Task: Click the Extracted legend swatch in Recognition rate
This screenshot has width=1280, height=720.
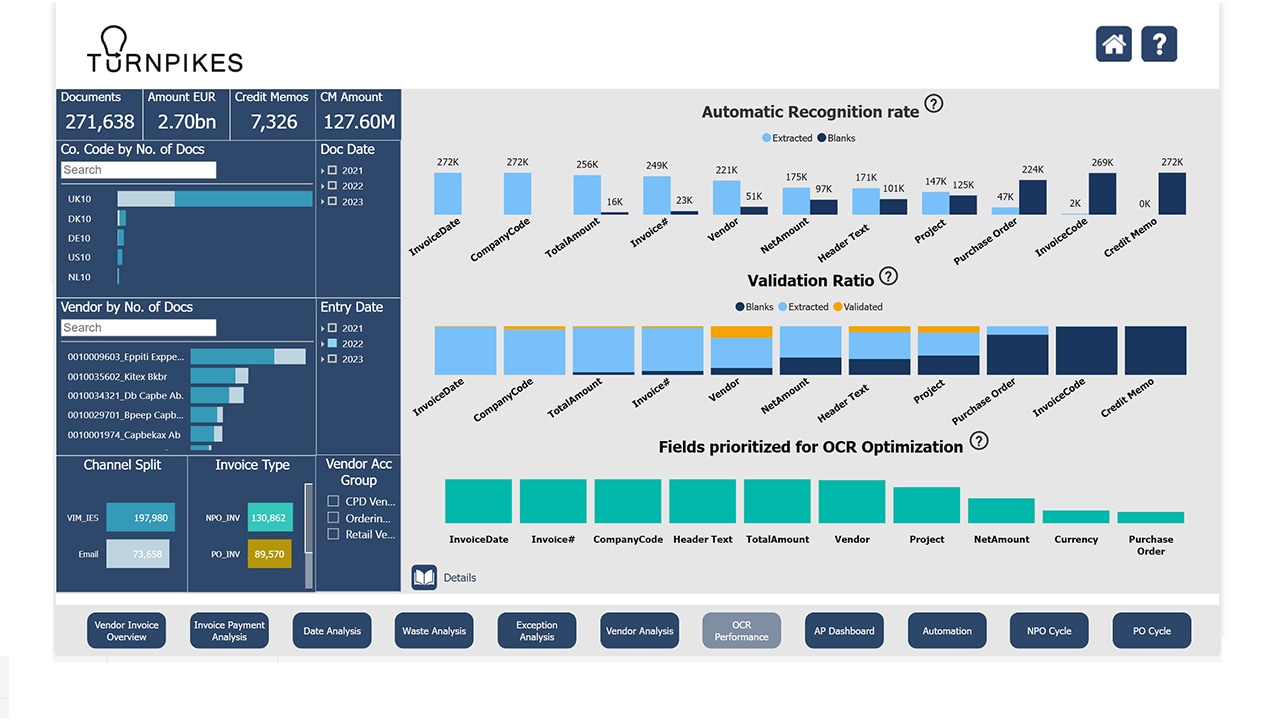Action: coord(767,138)
